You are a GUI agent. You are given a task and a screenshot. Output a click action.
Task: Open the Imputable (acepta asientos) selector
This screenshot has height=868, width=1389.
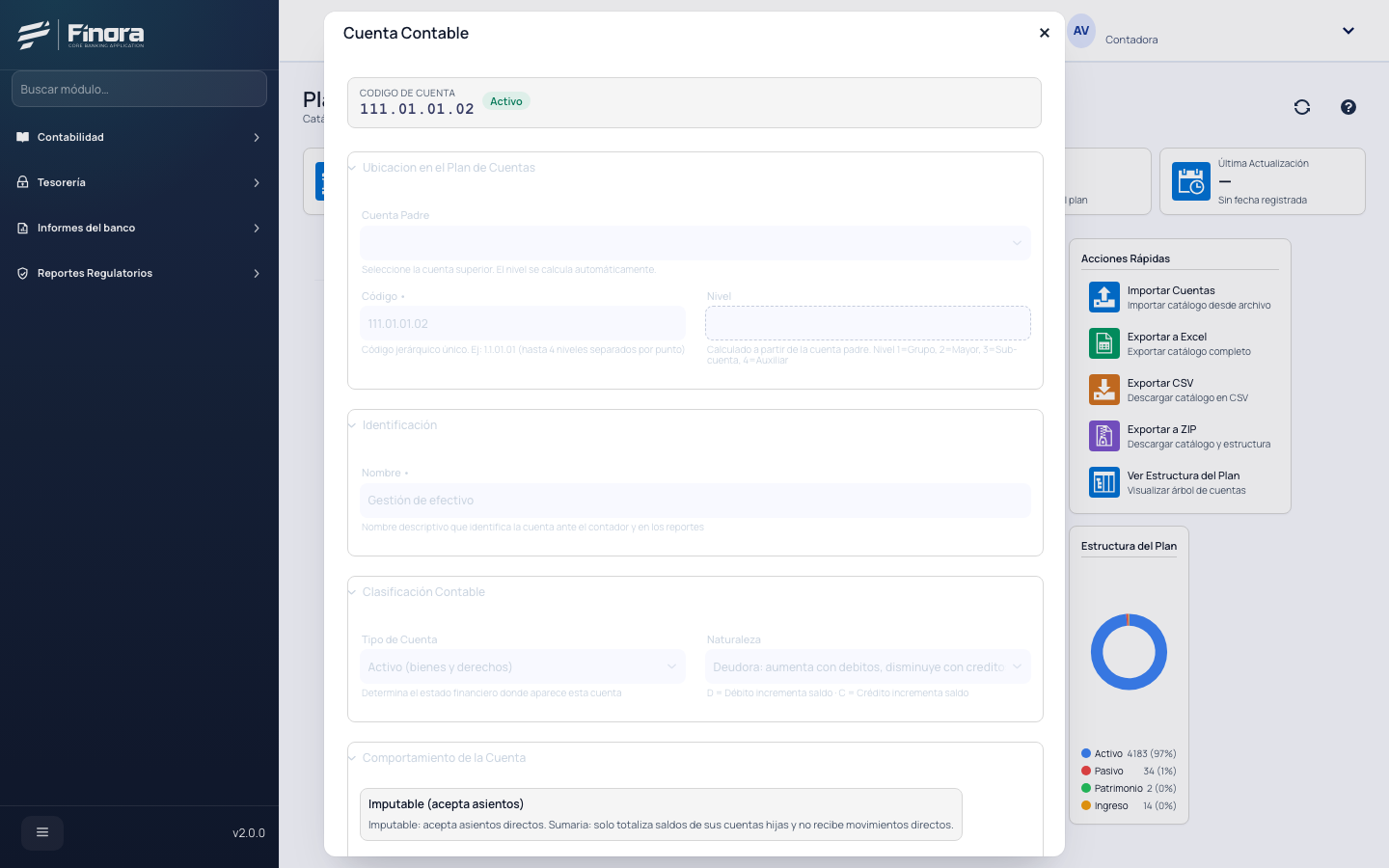[x=661, y=814]
